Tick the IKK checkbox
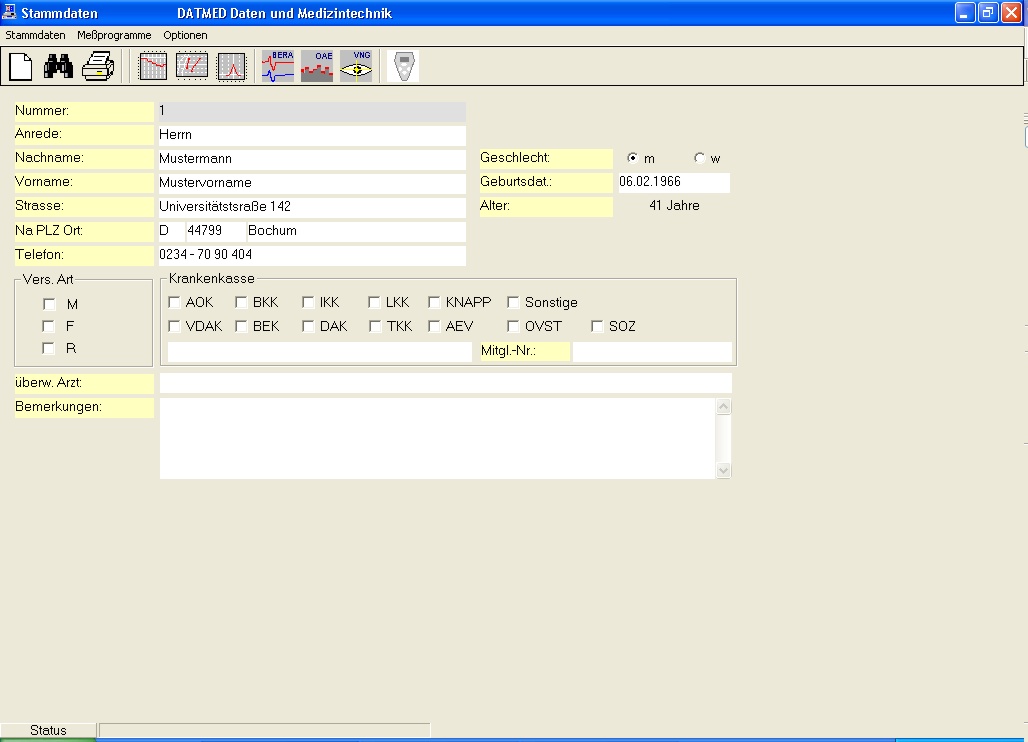Viewport: 1028px width, 742px height. coord(308,302)
